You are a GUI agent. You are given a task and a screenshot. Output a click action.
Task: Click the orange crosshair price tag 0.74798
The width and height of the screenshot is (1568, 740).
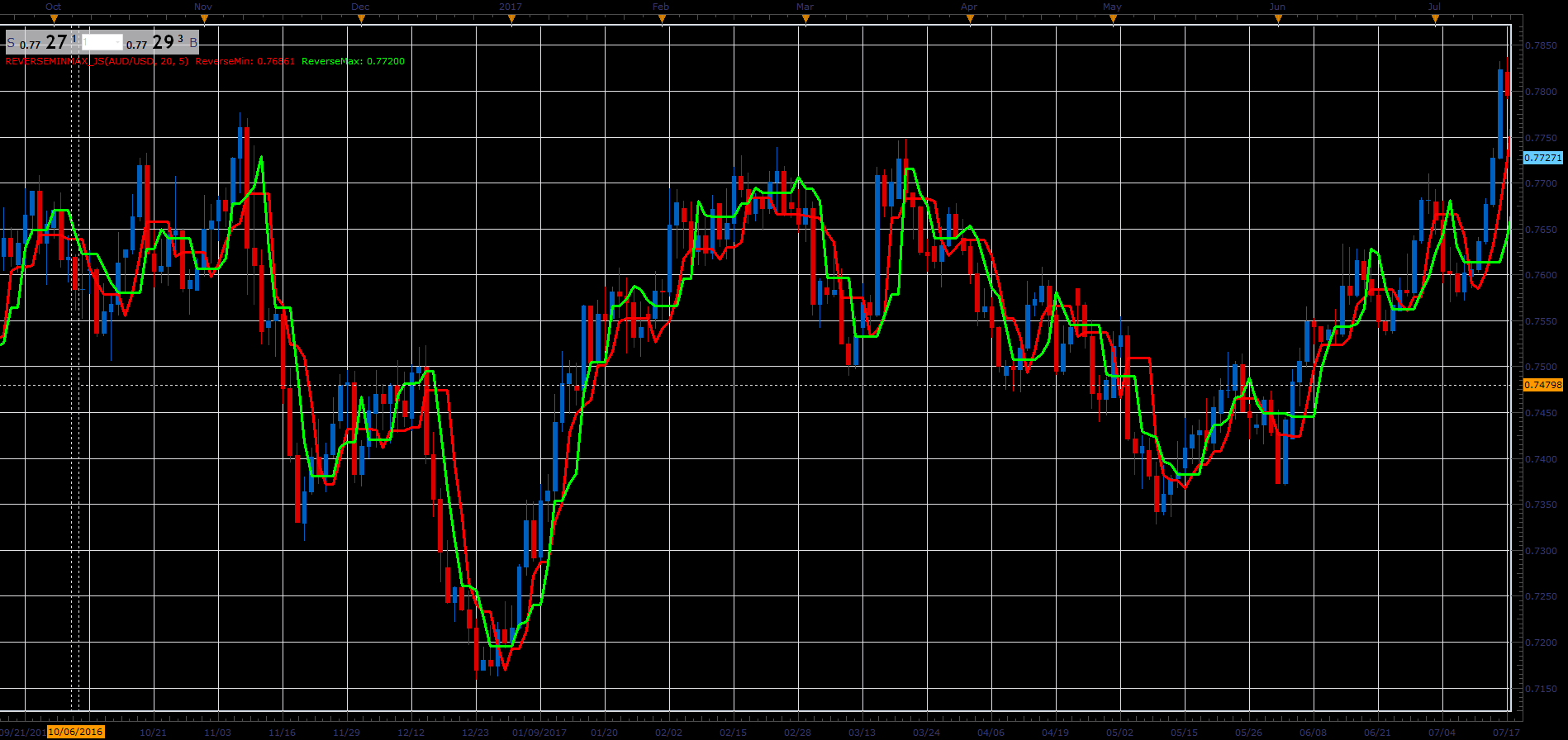(1543, 385)
